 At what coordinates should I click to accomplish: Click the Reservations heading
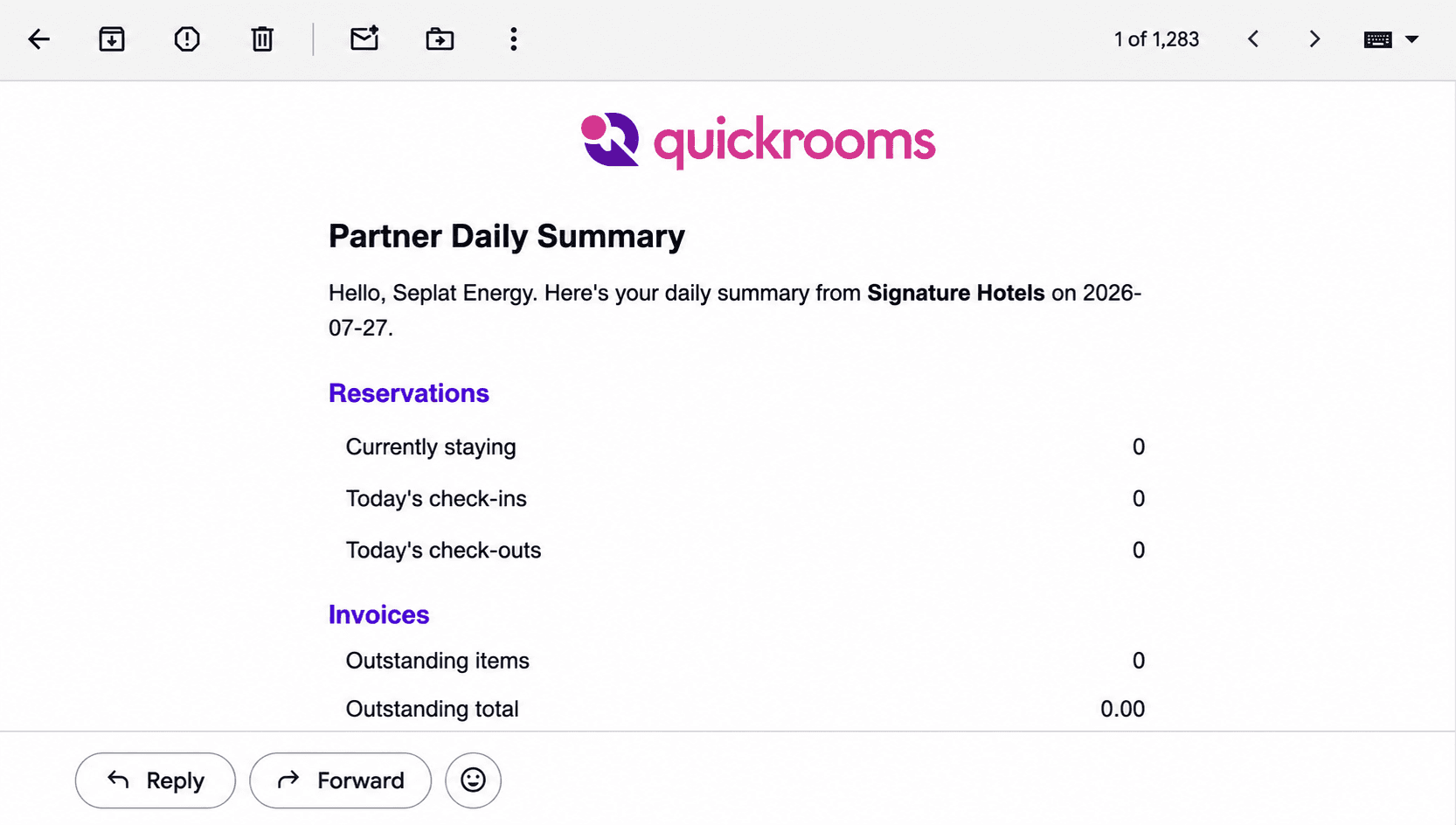point(409,393)
